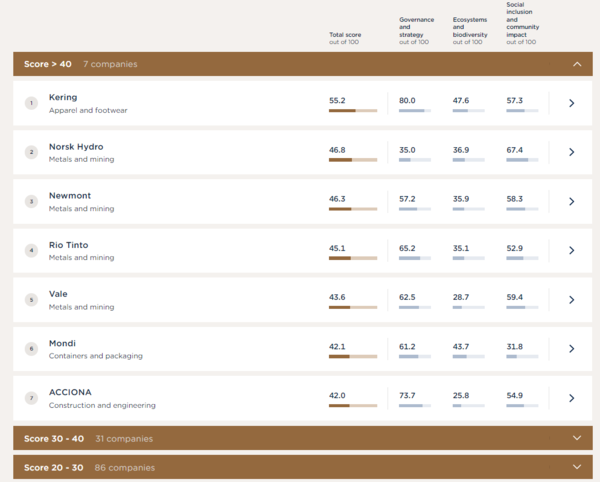Click the arrow icon in ACCIONA row
The height and width of the screenshot is (482, 600).
tap(571, 397)
